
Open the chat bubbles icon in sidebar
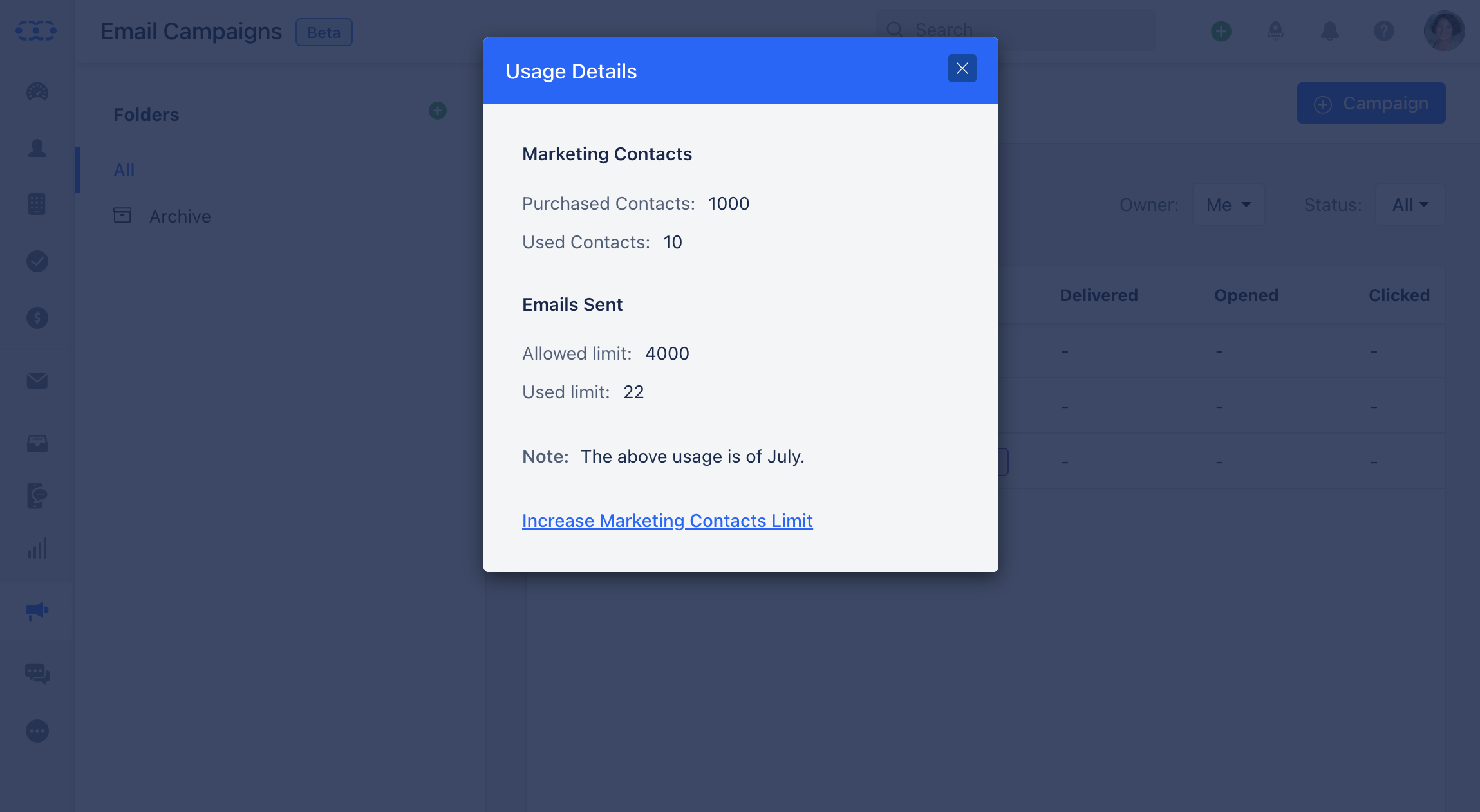click(x=37, y=674)
